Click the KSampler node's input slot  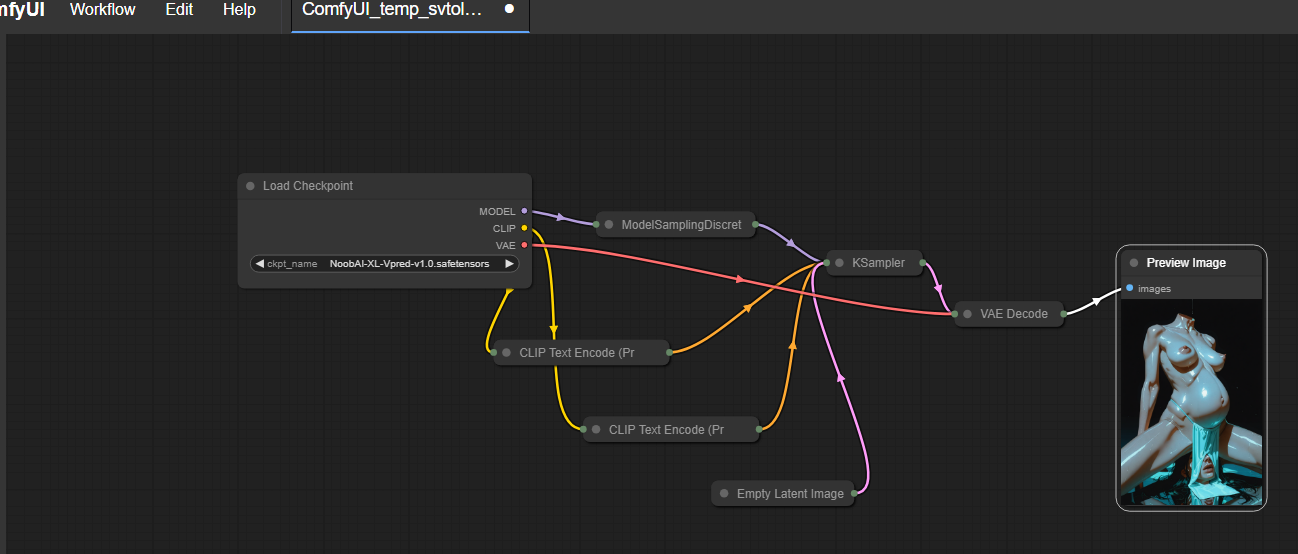(827, 263)
